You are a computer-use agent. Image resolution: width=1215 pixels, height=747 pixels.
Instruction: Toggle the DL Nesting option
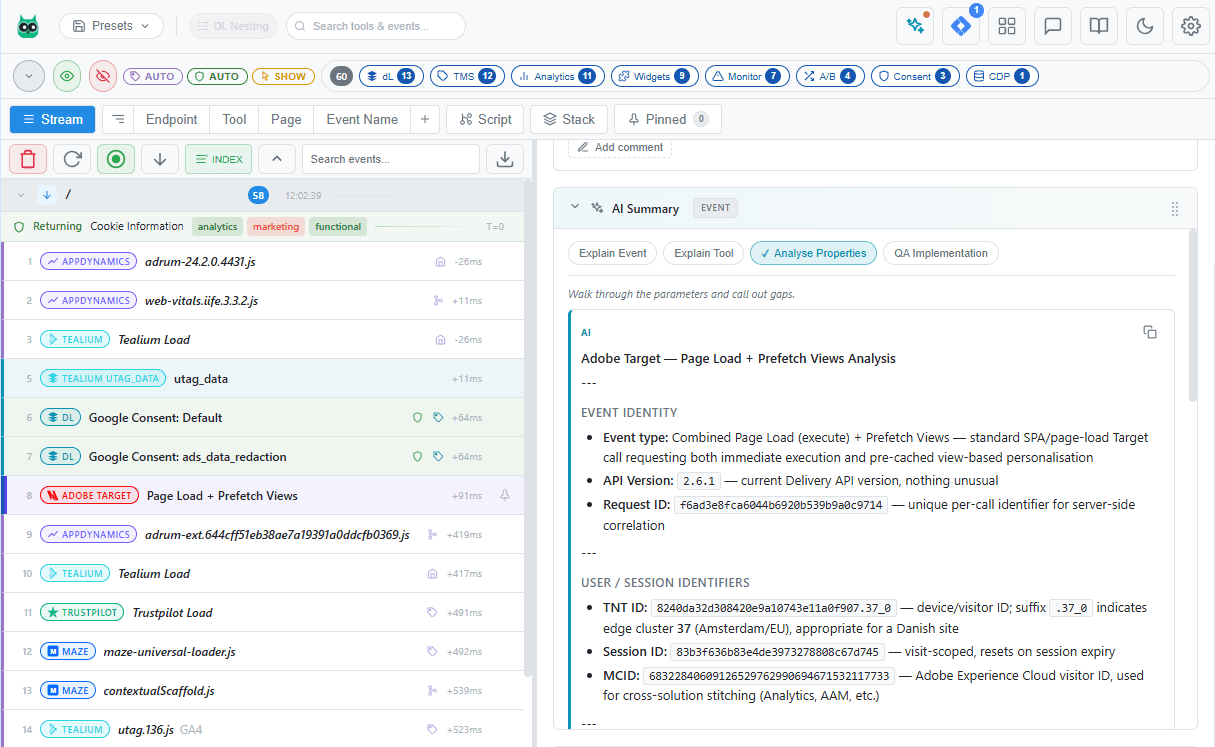[x=233, y=26]
